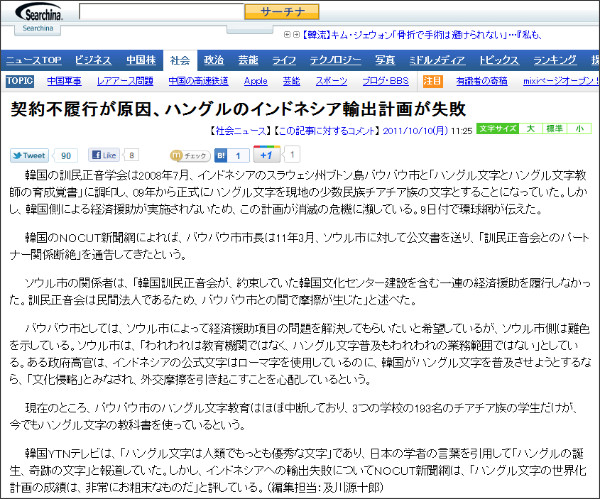Click the Google +1 button
Screen dimensions: 600x499
coord(267,155)
